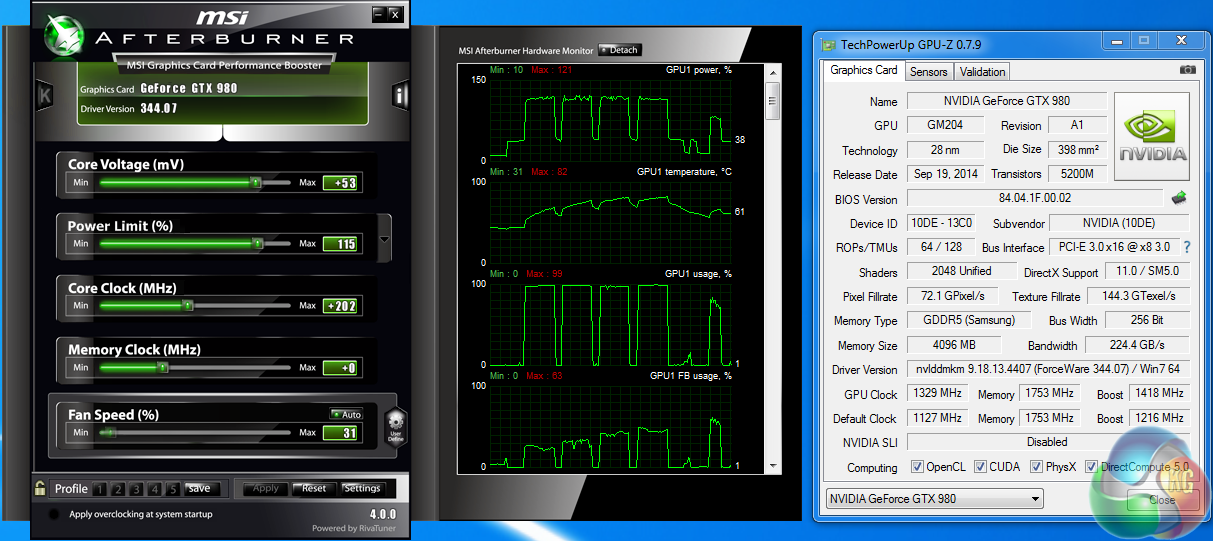1213x541 pixels.
Task: Click the Core Voltage slider handle
Action: pyautogui.click(x=255, y=182)
